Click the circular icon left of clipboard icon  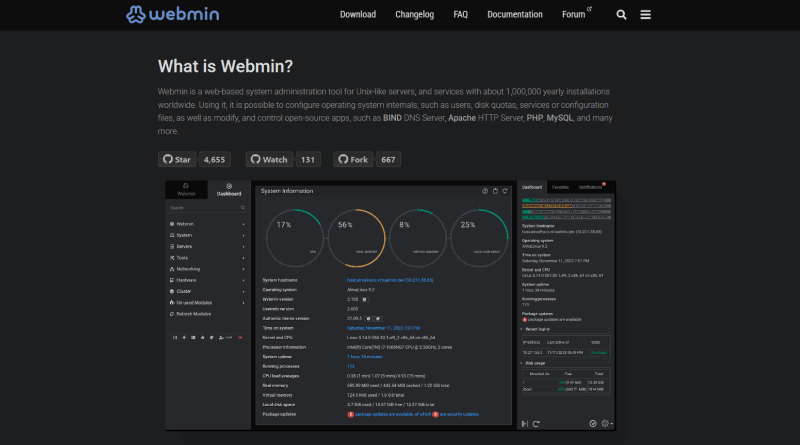tap(485, 191)
